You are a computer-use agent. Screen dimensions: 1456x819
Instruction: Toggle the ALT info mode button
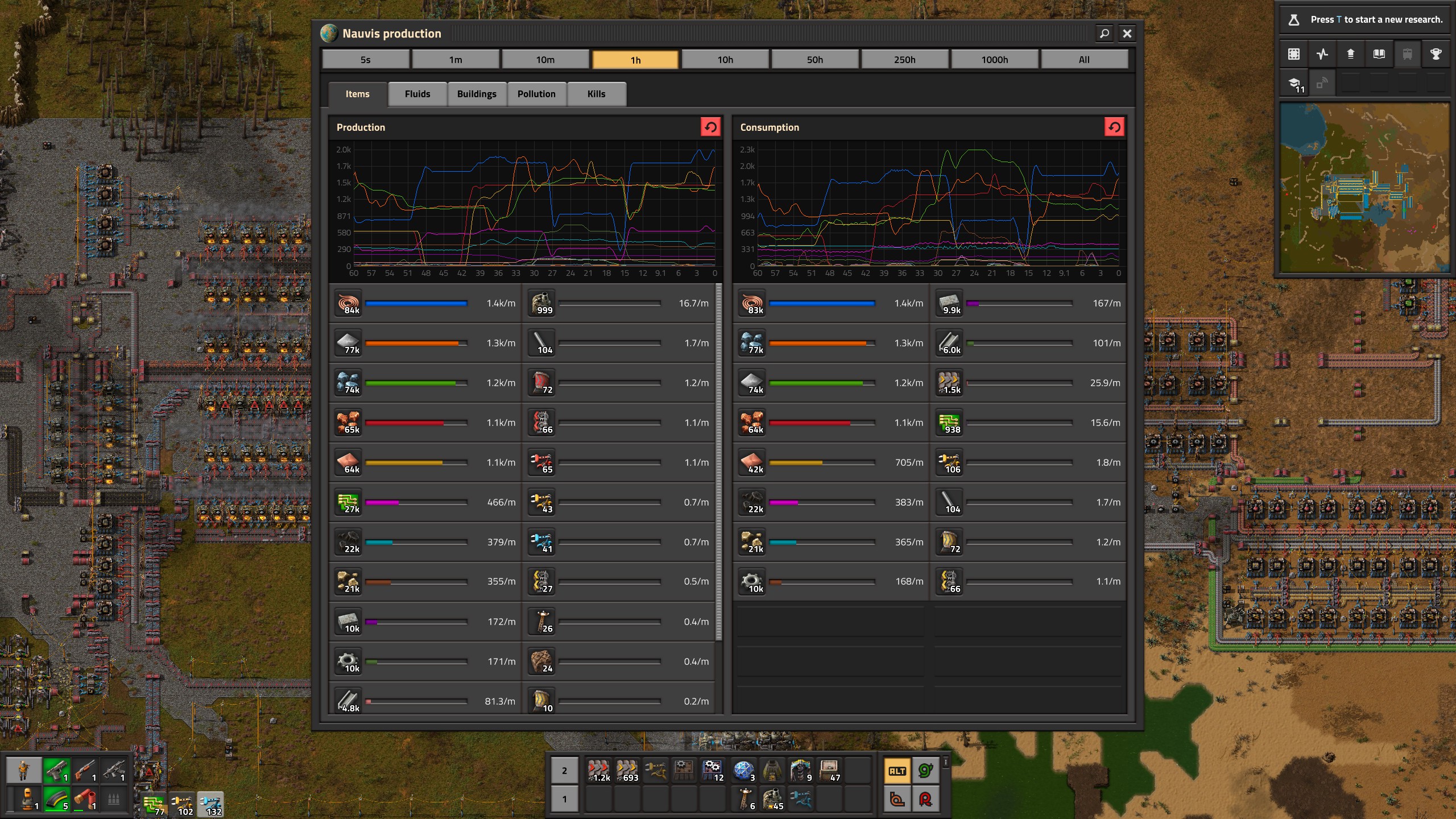897,771
